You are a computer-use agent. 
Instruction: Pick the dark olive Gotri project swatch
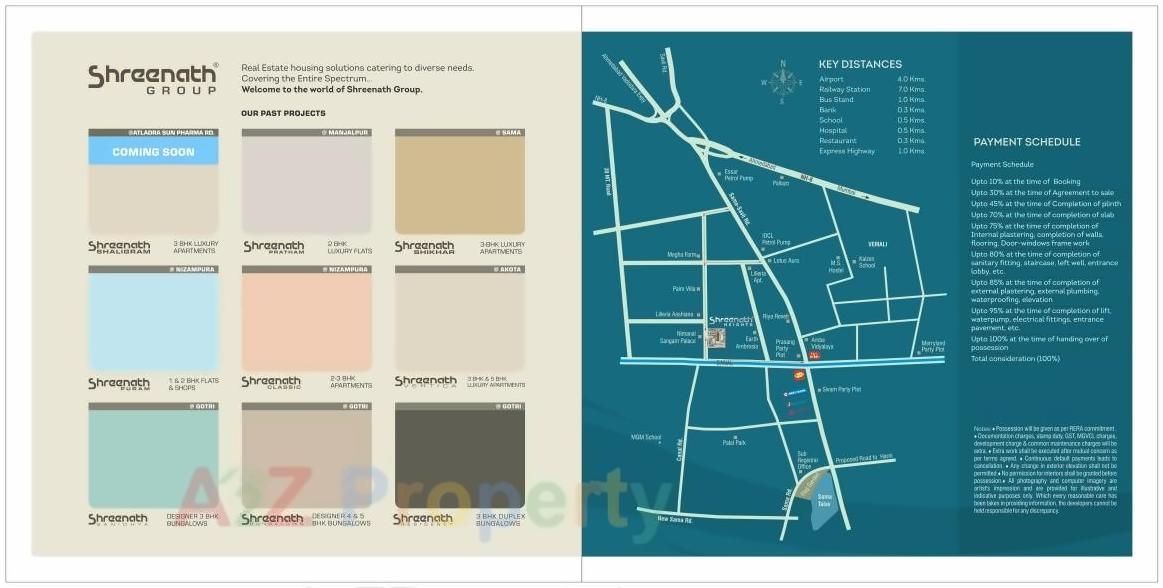[x=459, y=458]
